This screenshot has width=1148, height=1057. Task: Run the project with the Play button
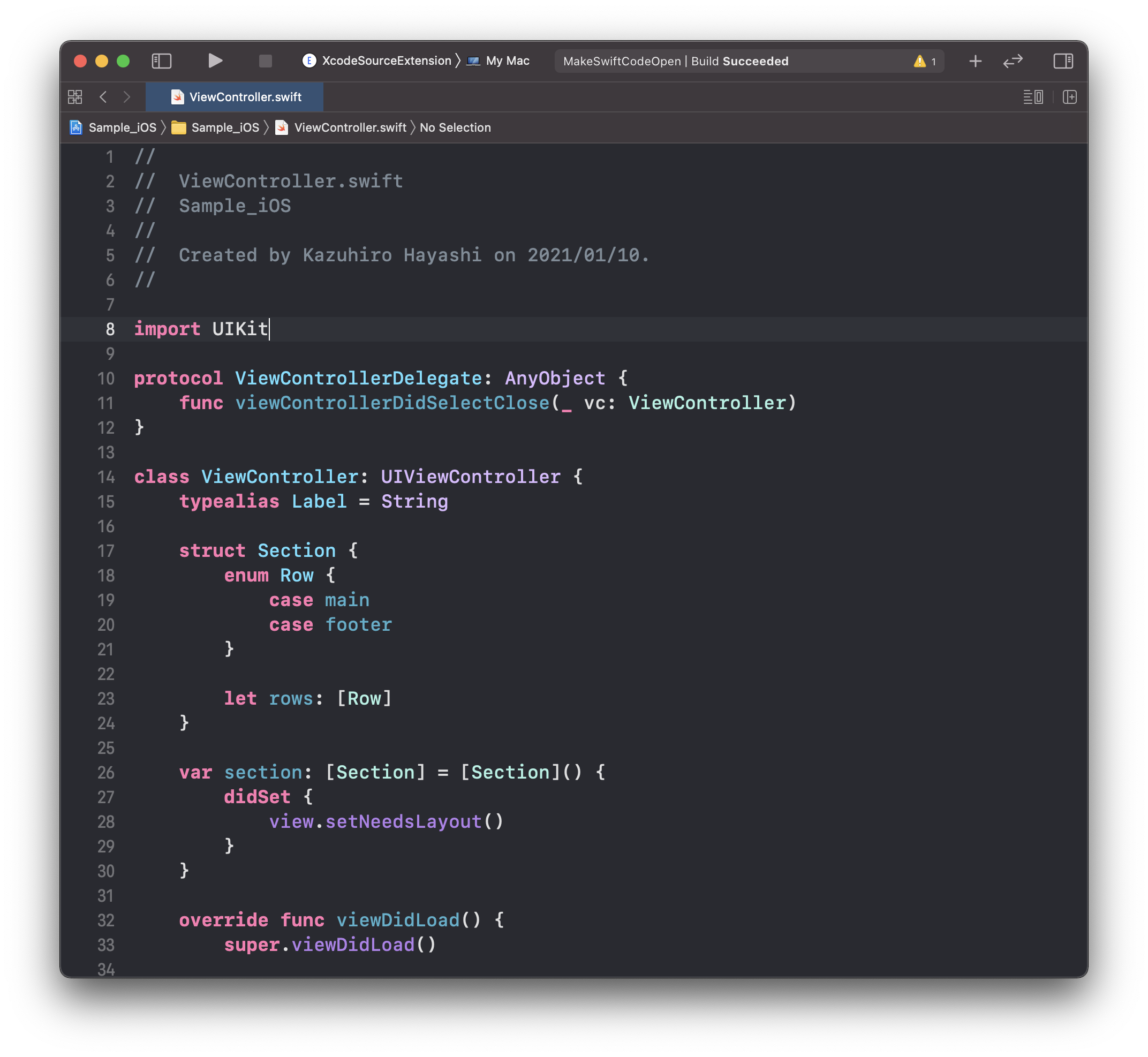point(215,61)
